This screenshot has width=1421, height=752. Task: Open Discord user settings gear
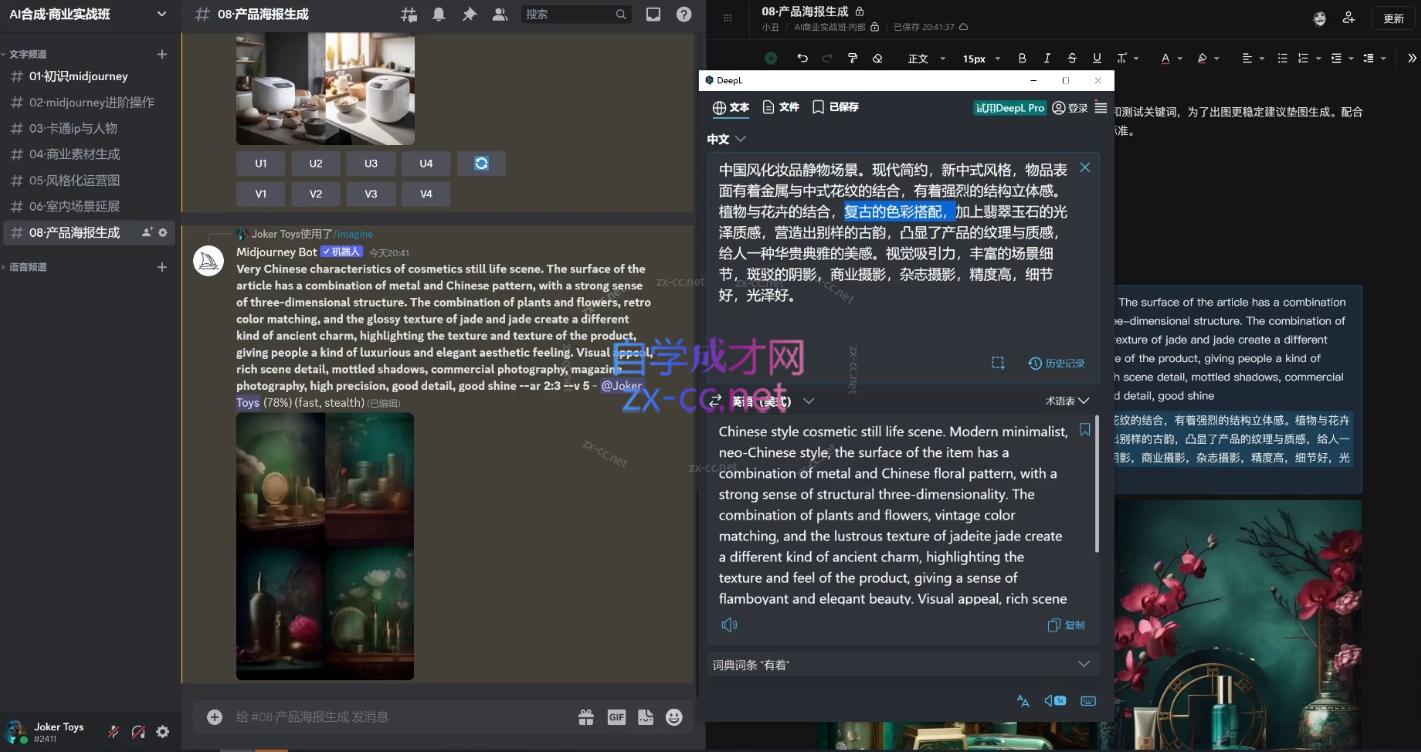tap(163, 732)
